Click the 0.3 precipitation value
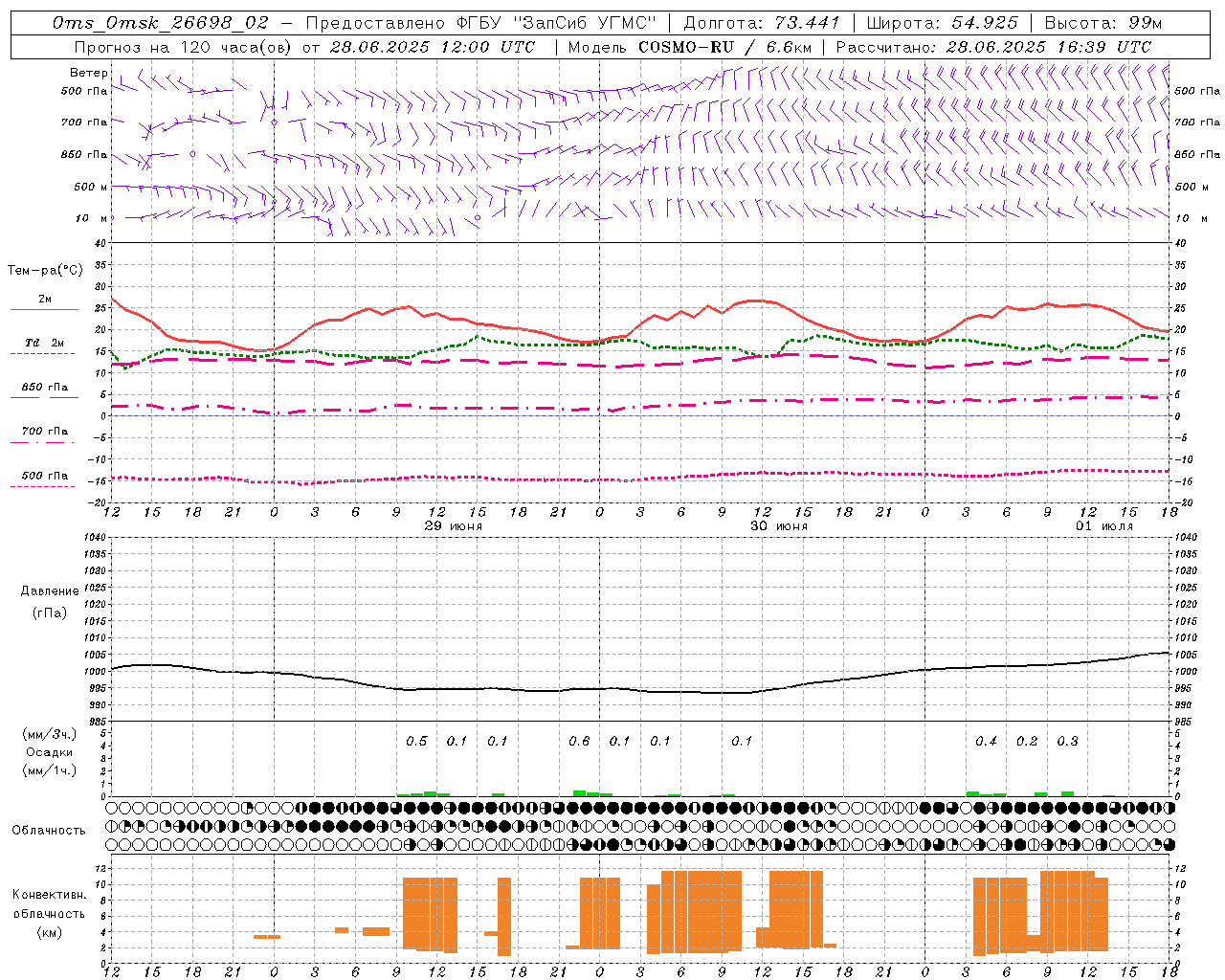1225x980 pixels. 1067,741
